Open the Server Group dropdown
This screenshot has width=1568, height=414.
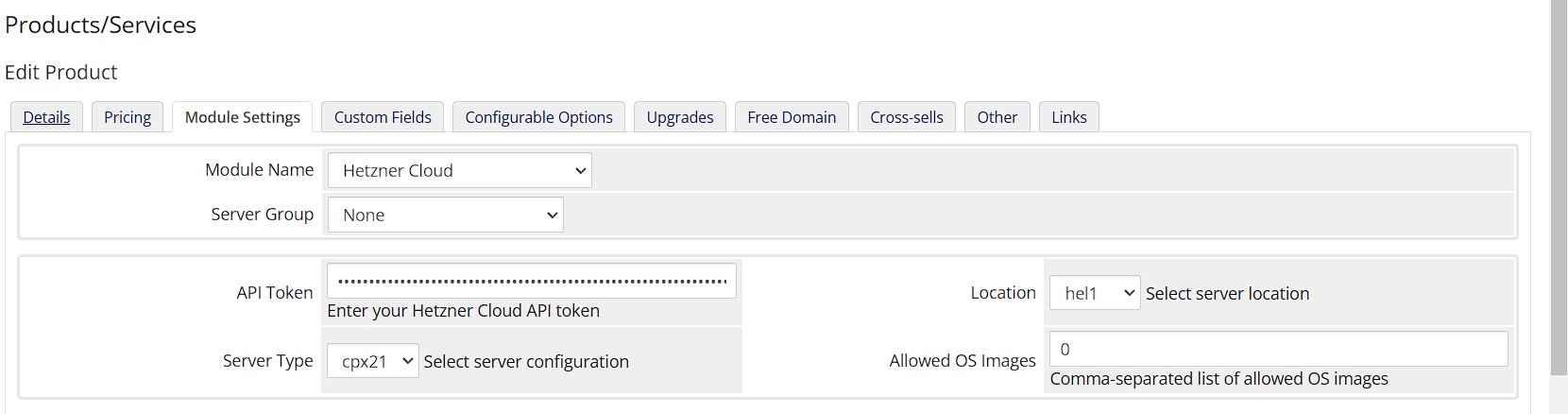pos(446,215)
